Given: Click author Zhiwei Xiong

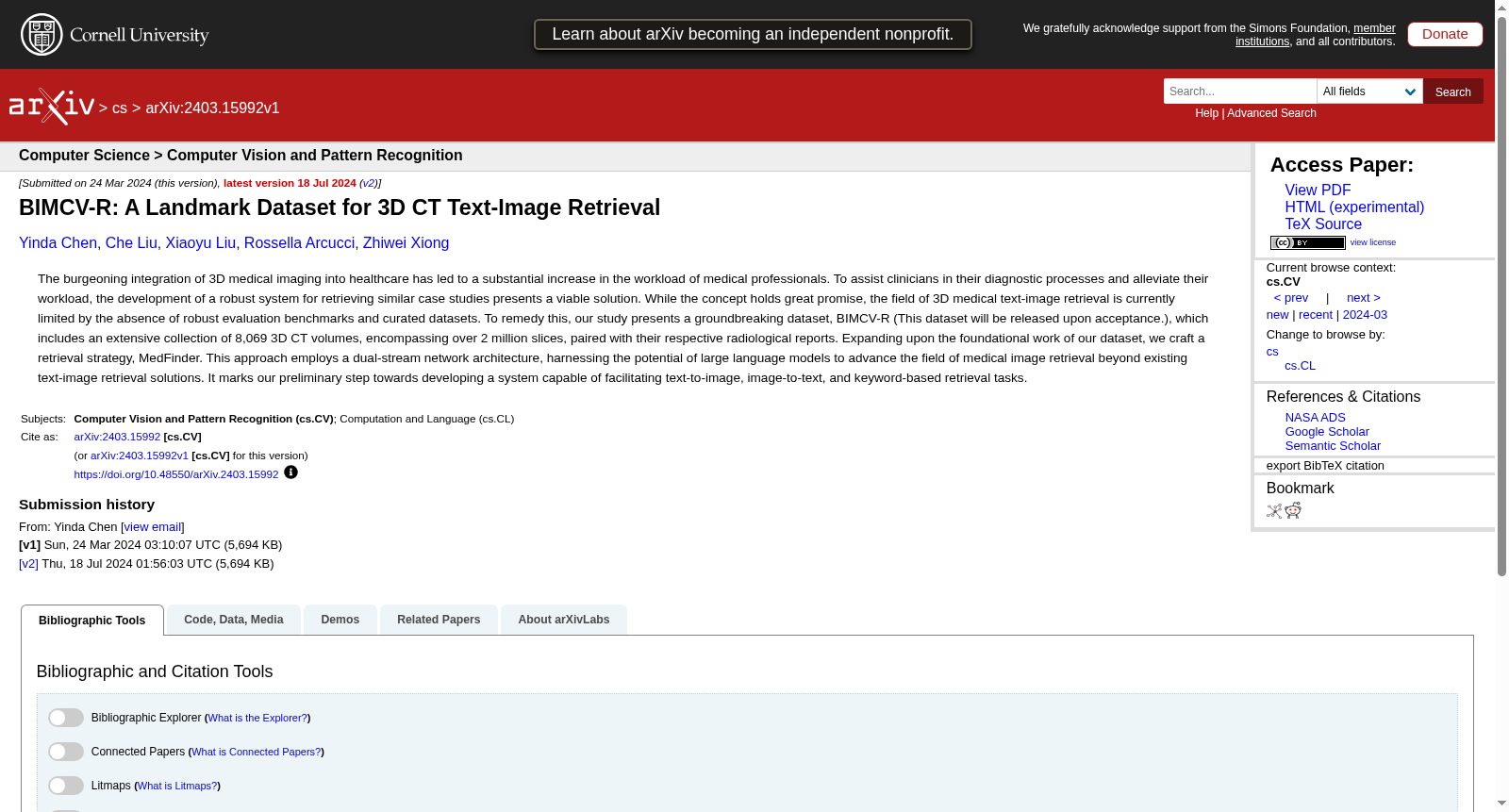Looking at the screenshot, I should [x=406, y=243].
